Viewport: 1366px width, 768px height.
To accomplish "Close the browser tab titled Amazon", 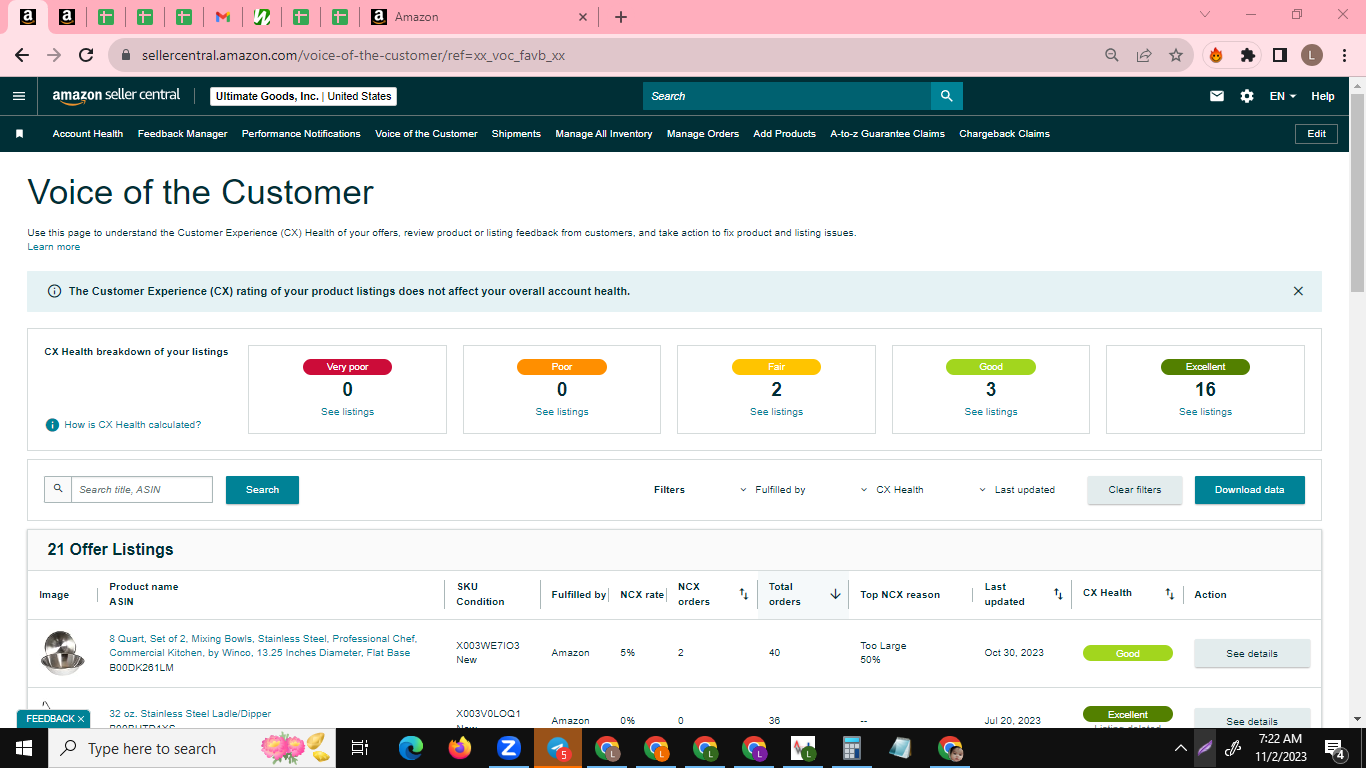I will 584,17.
